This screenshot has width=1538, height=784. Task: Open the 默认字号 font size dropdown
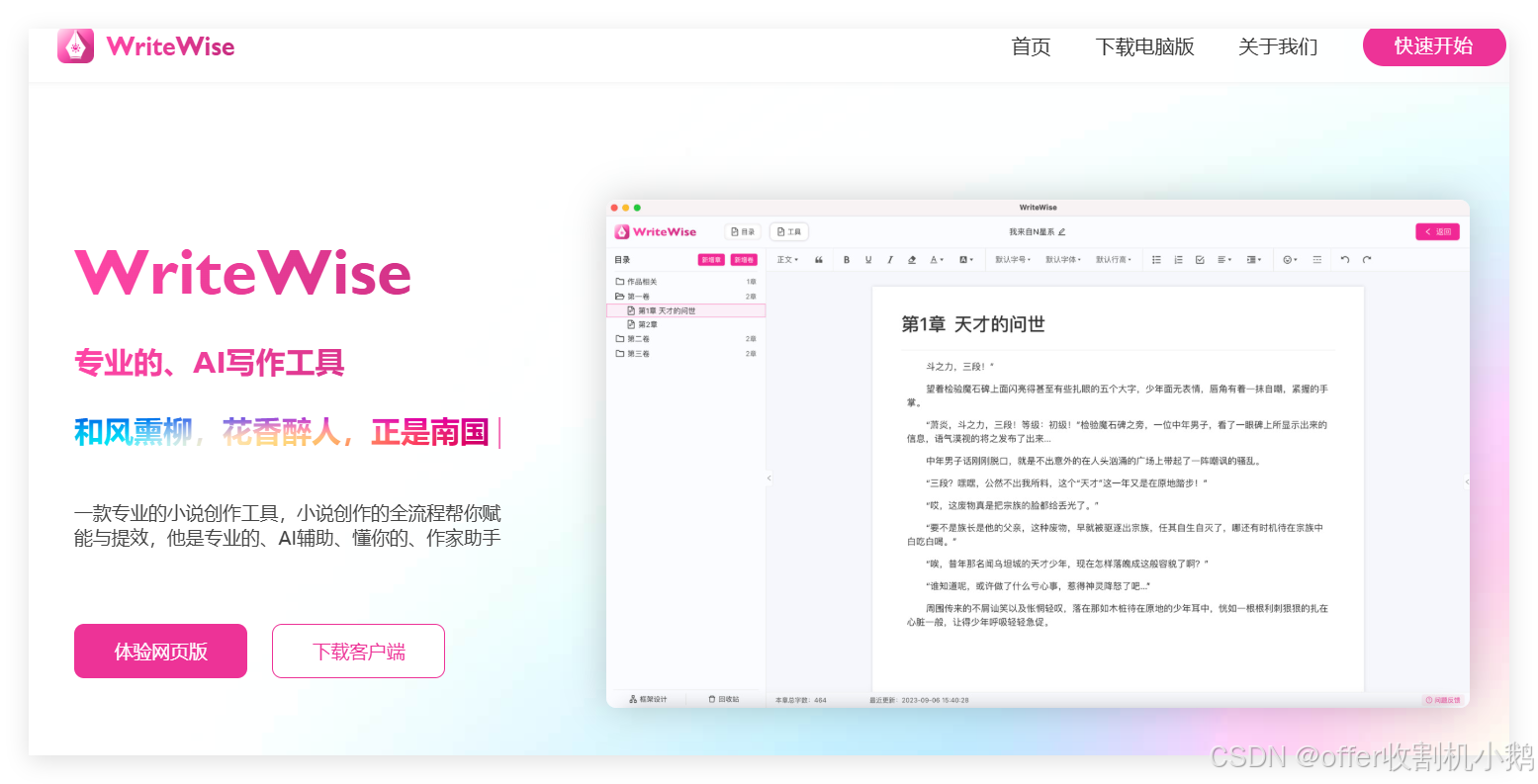coord(1011,259)
